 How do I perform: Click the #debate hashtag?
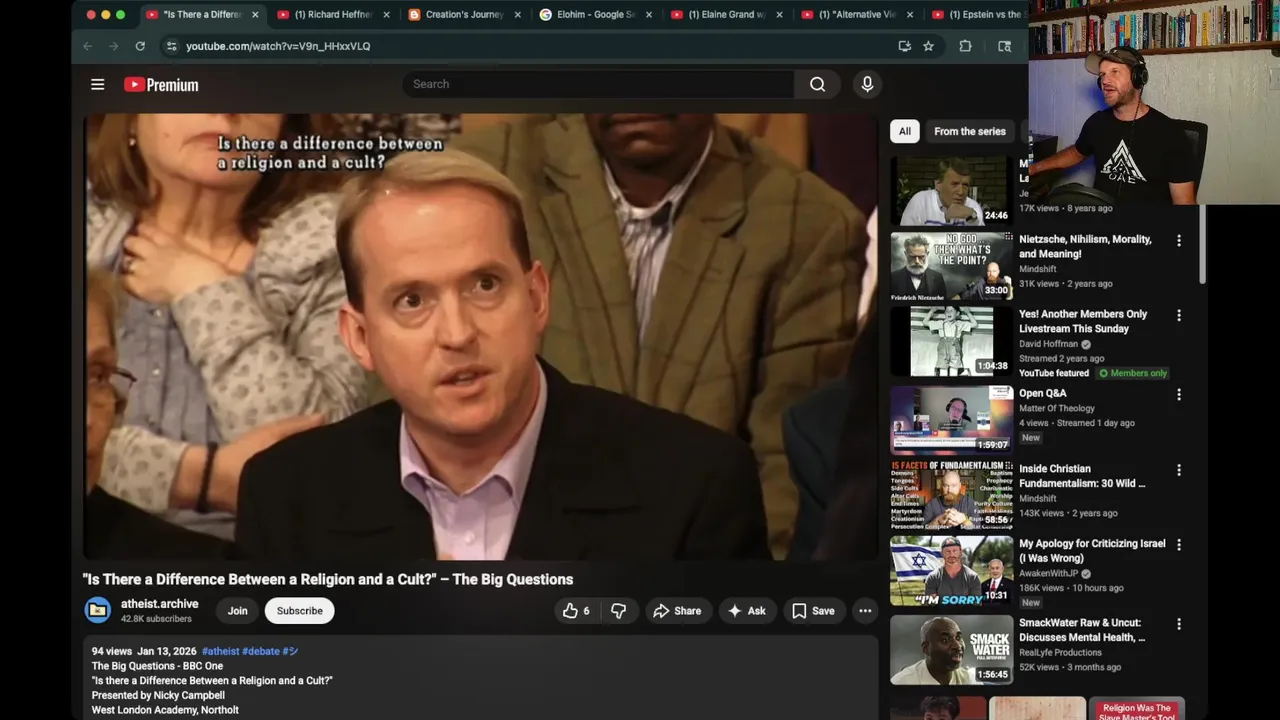pyautogui.click(x=261, y=651)
